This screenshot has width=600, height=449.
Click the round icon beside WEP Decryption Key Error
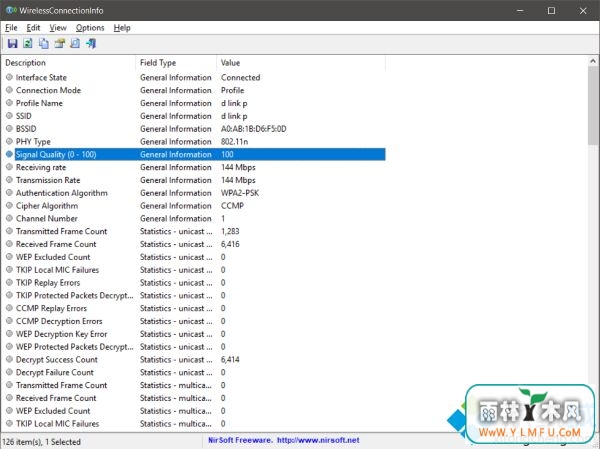(10, 334)
